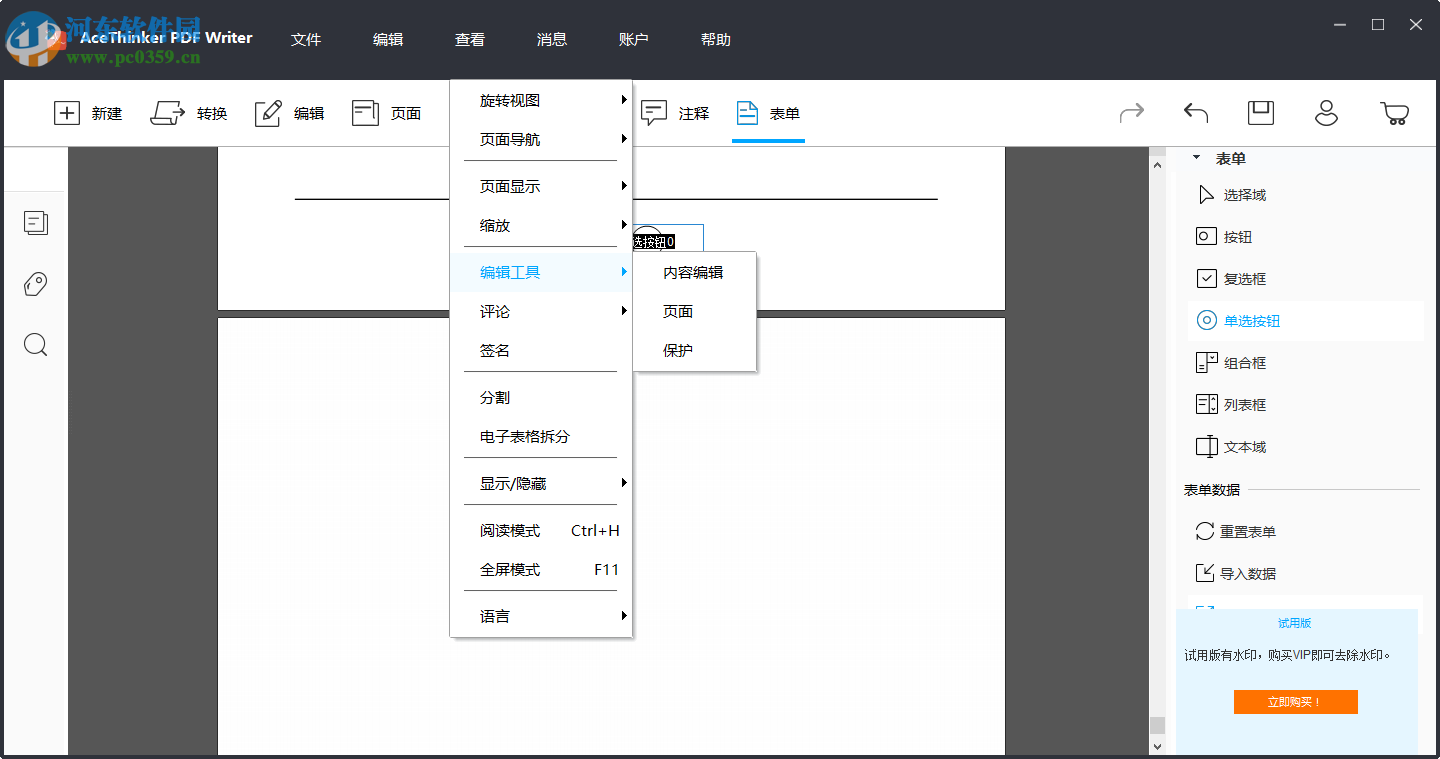Click the 立即购买 purchase button

coord(1295,701)
